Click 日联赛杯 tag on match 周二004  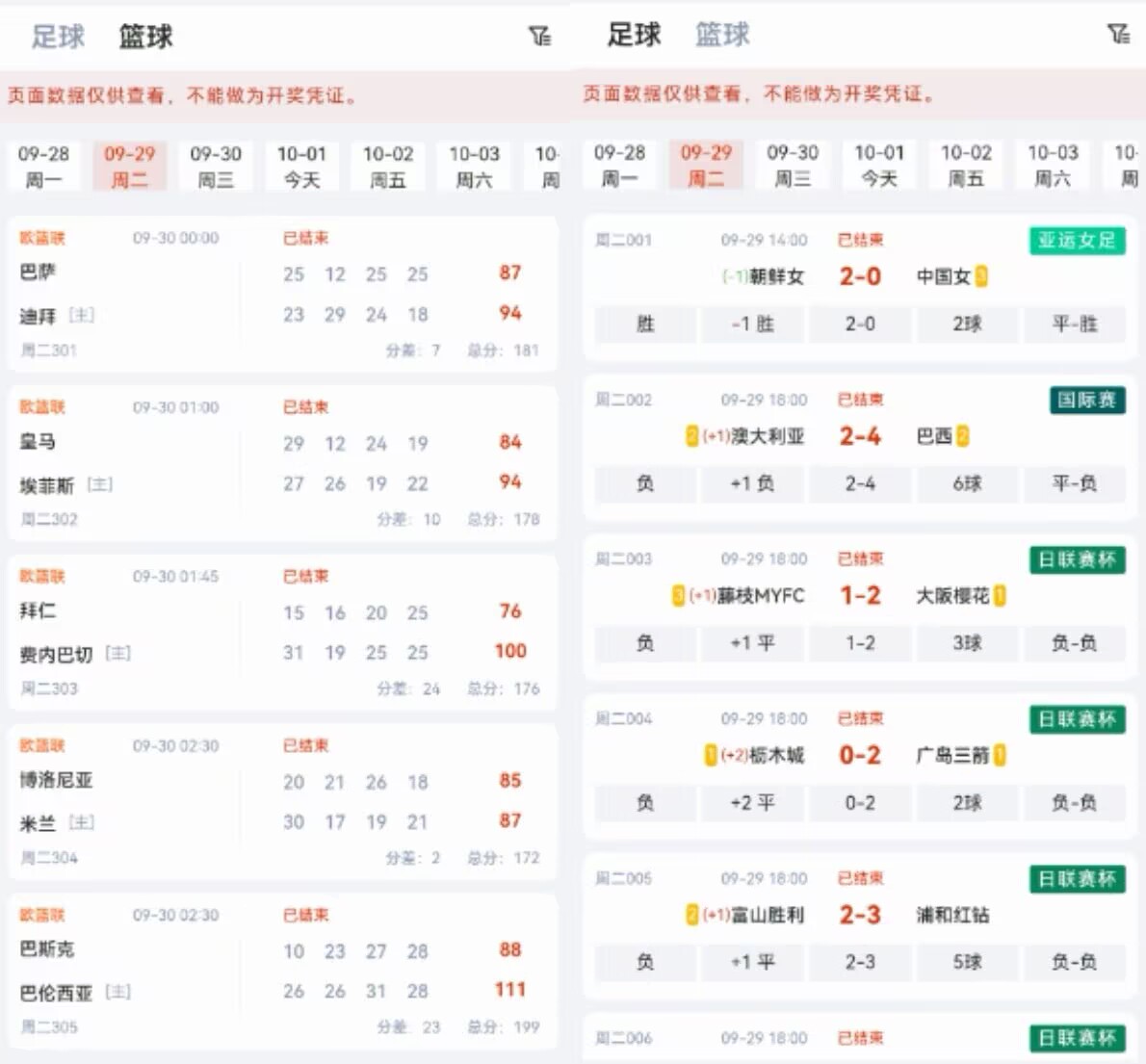[1078, 719]
